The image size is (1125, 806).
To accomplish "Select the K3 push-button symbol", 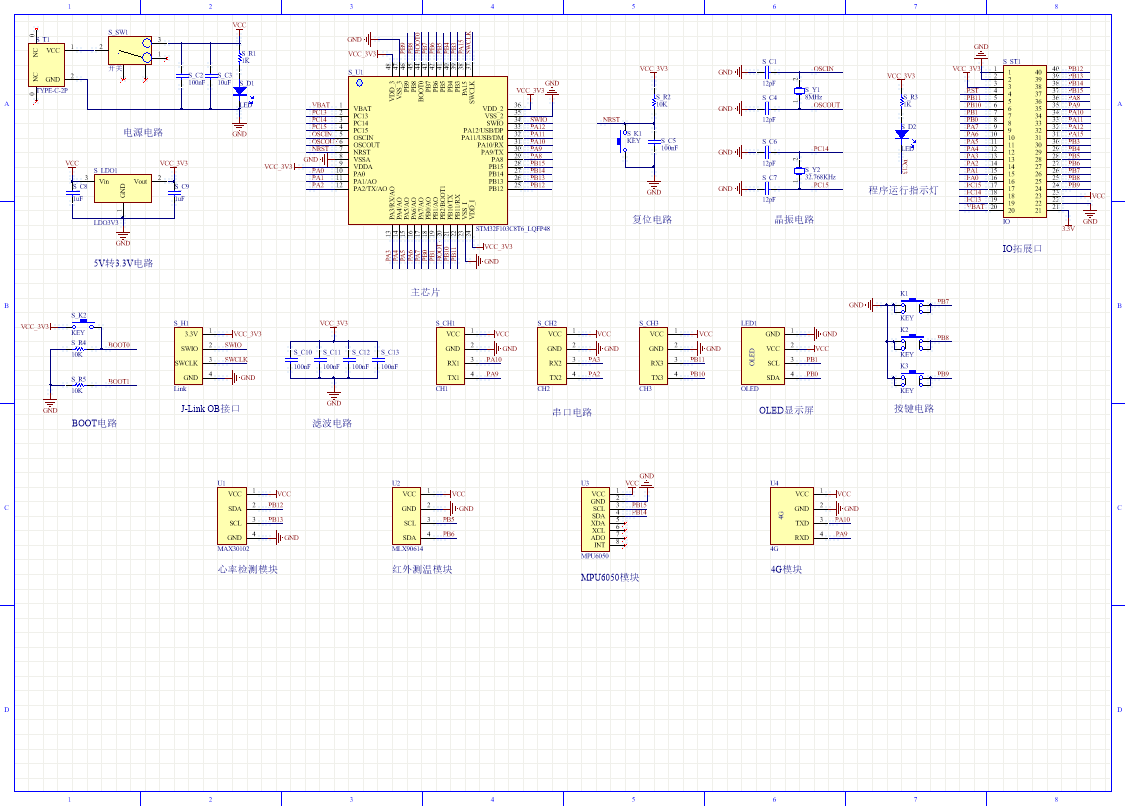I will coord(913,378).
